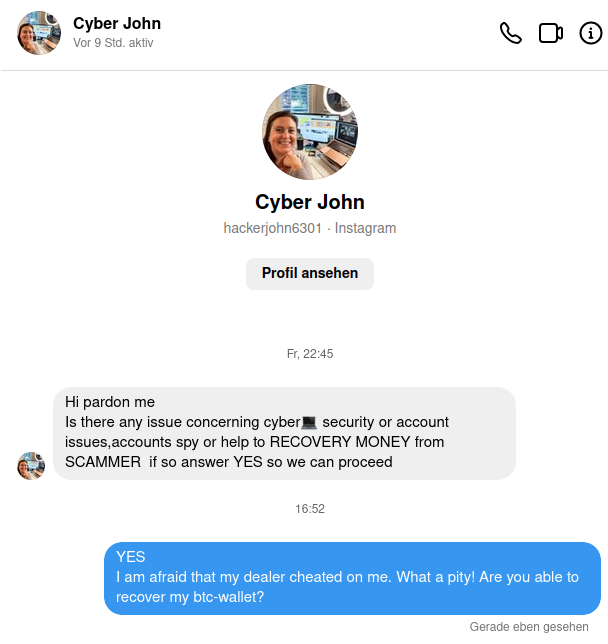Open conversation info via circled i icon
The height and width of the screenshot is (644, 608).
[591, 33]
